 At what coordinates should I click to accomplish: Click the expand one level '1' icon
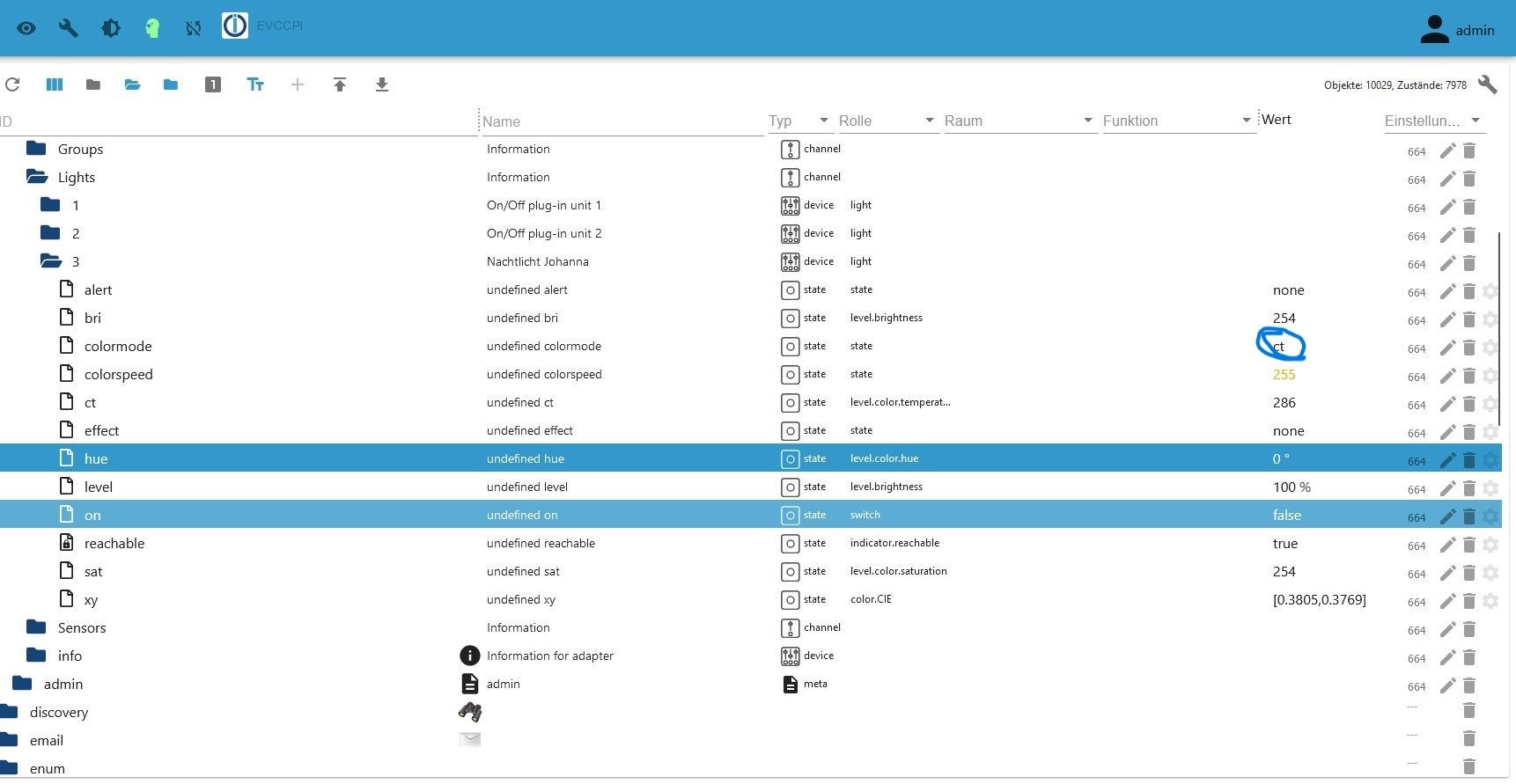(213, 84)
